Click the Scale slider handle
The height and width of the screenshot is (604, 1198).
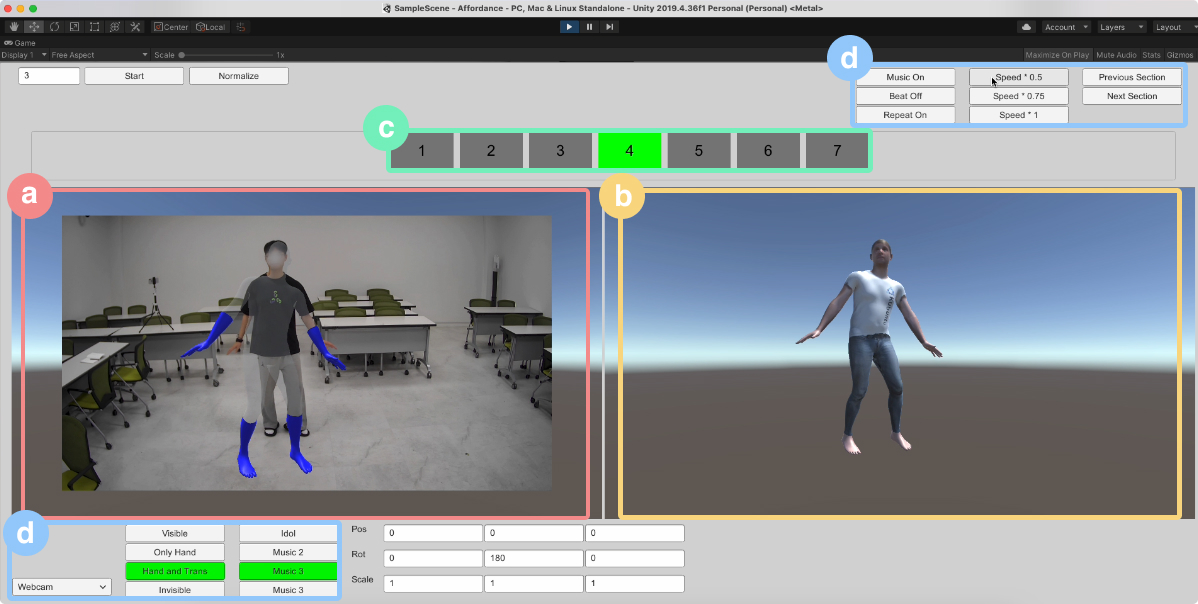click(181, 55)
